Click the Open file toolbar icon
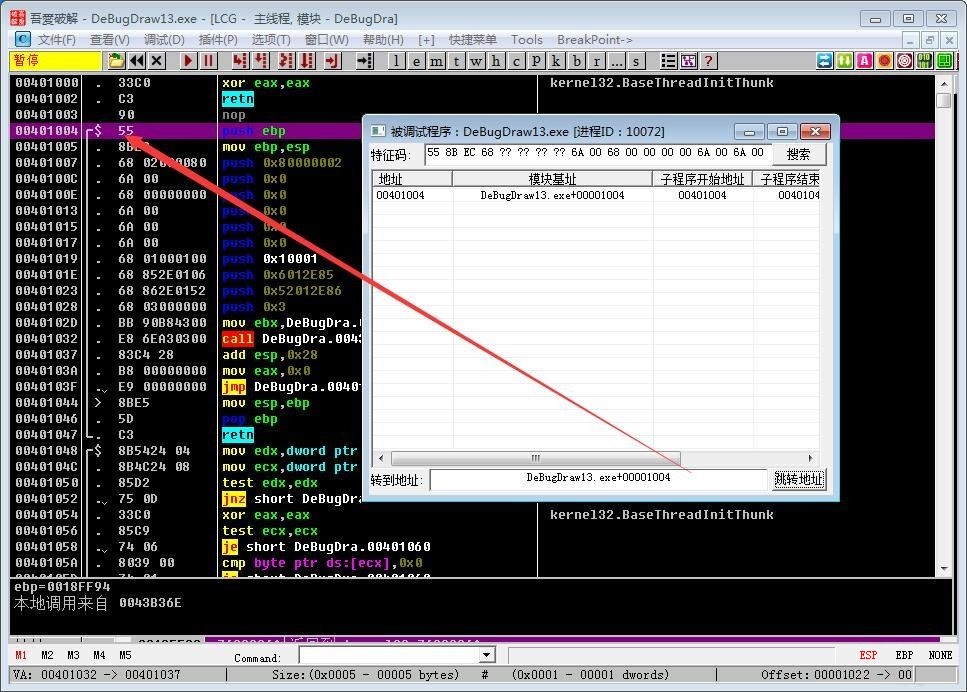 [116, 60]
